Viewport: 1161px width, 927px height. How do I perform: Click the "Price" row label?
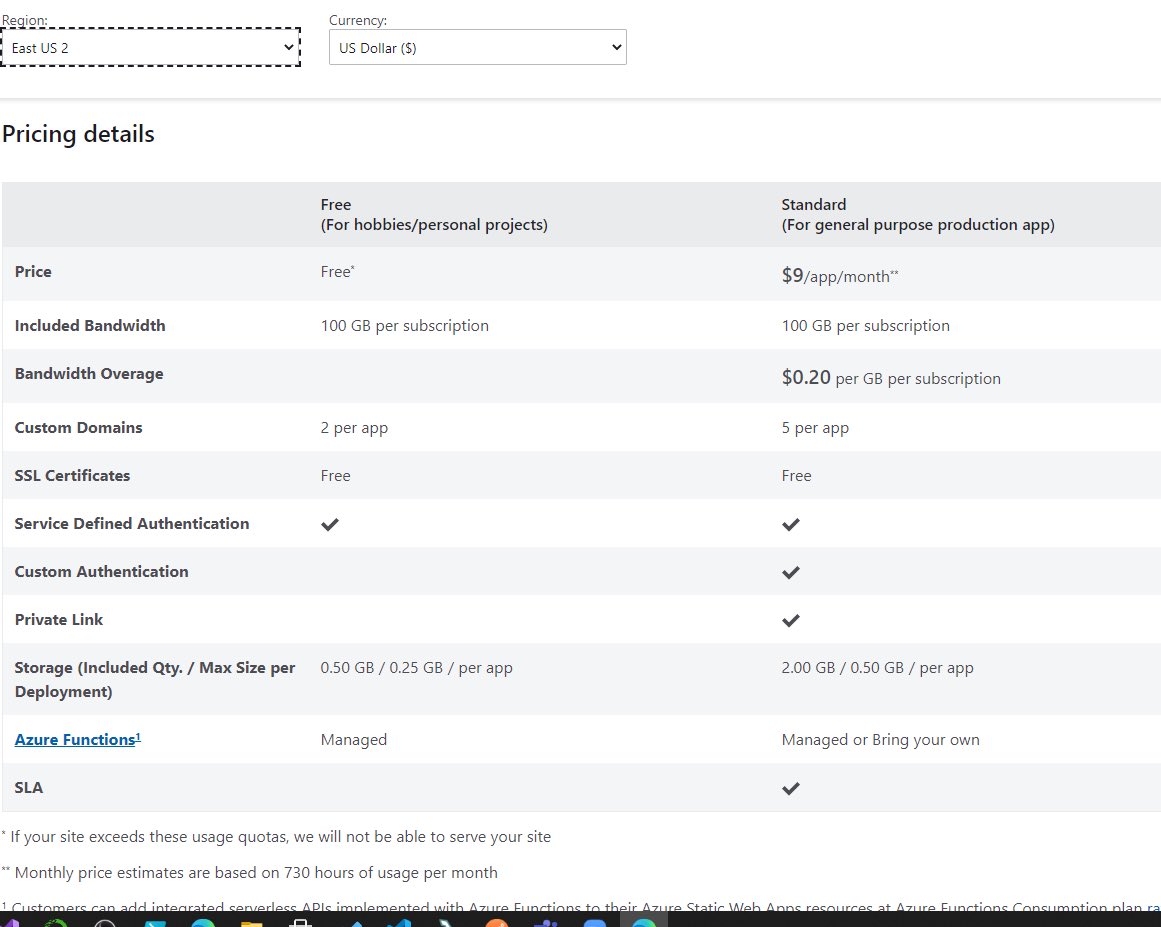[x=33, y=272]
